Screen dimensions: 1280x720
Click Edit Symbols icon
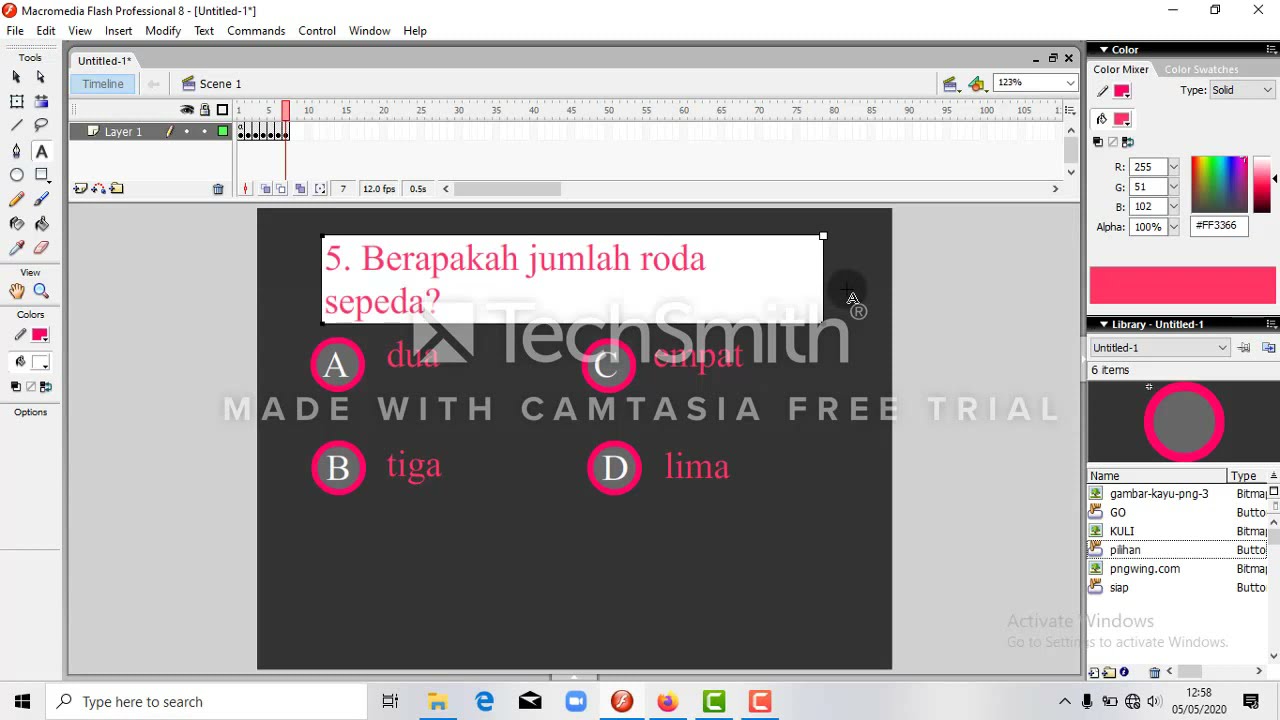977,84
